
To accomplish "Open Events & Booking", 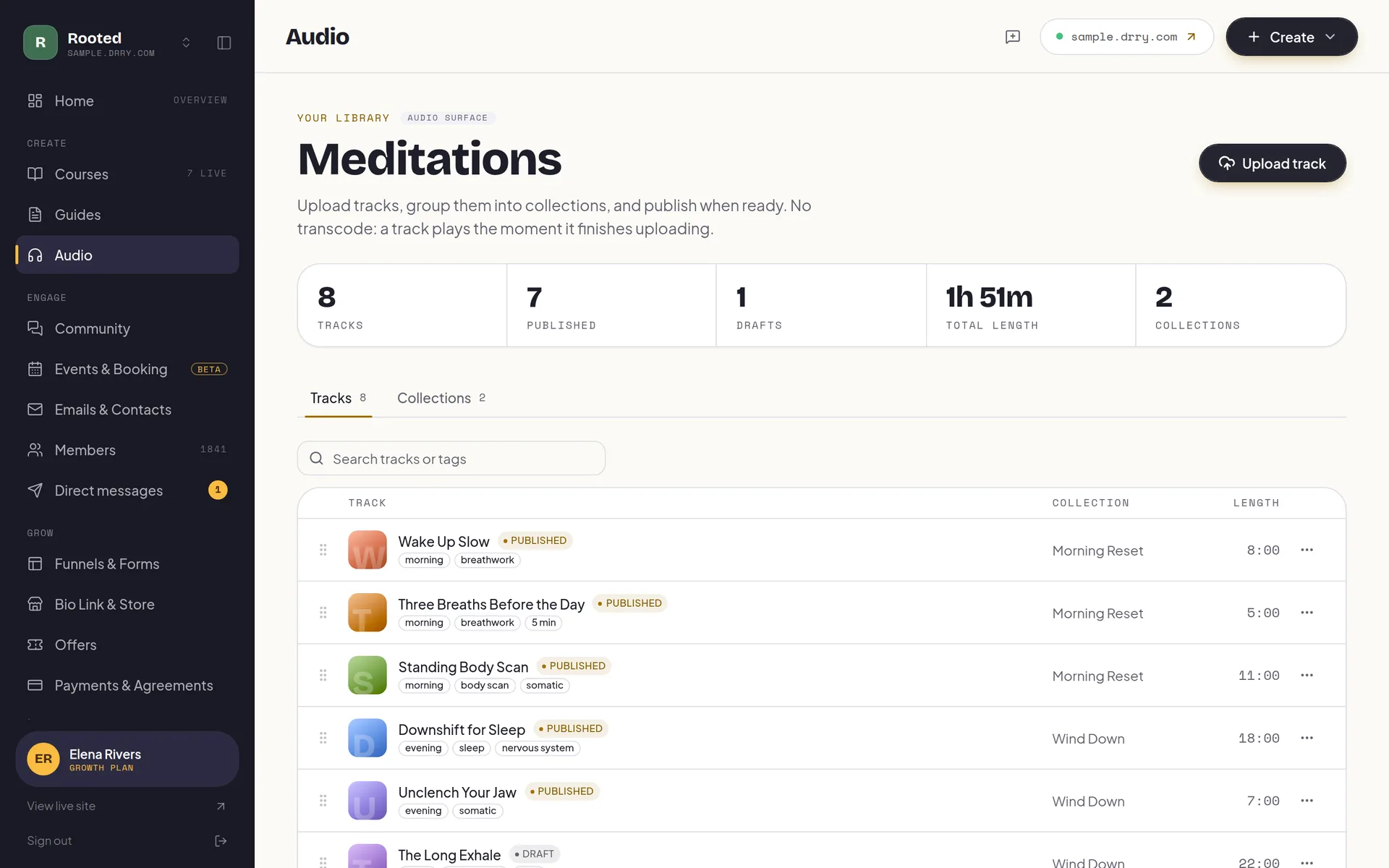I will pyautogui.click(x=127, y=369).
